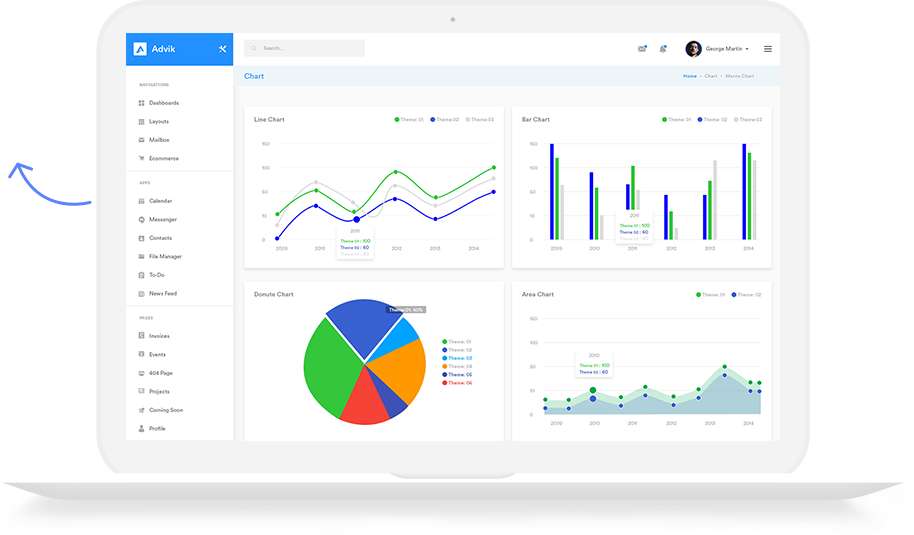
Task: Click the Advik logo icon
Action: (x=140, y=49)
